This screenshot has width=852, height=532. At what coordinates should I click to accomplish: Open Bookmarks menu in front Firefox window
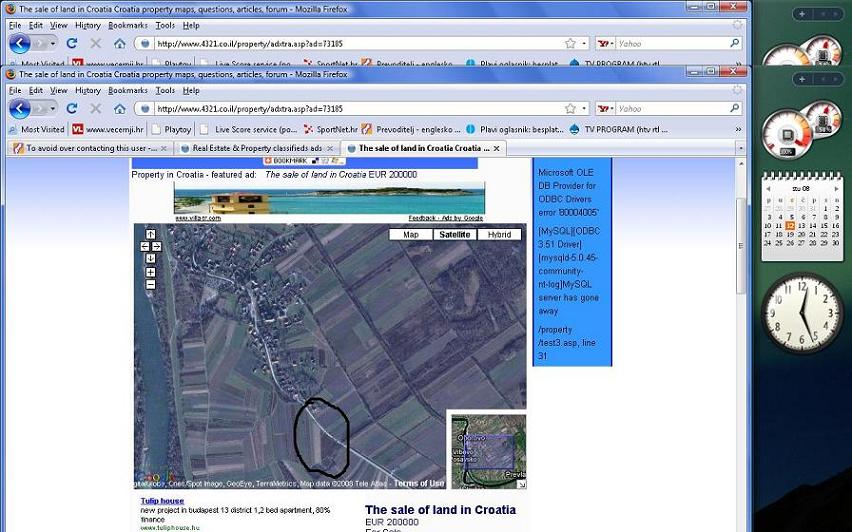coord(128,90)
